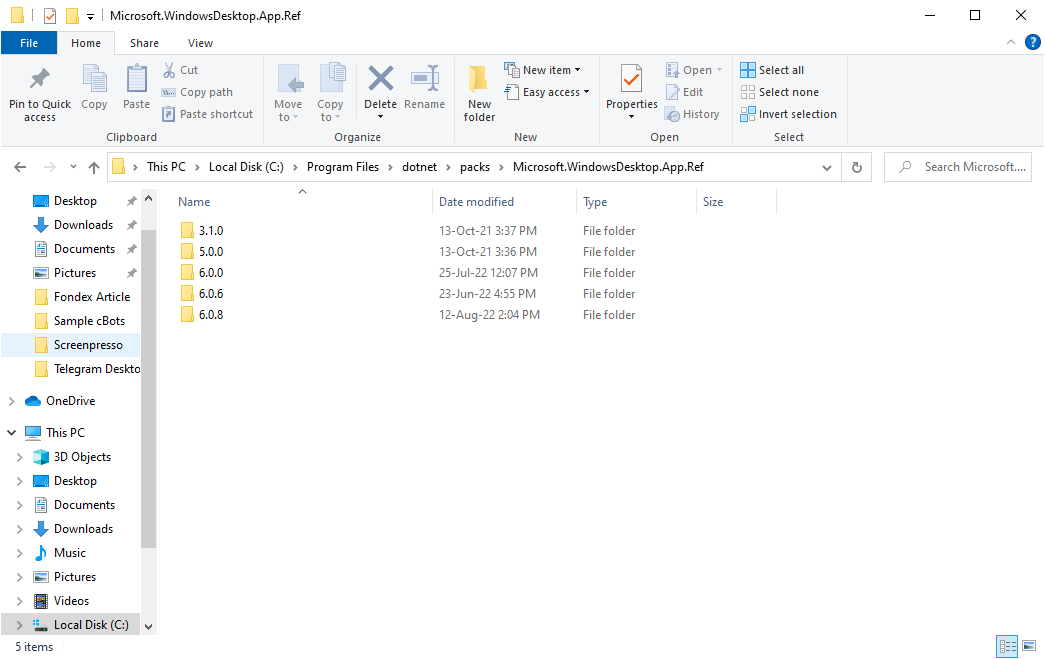The image size is (1045, 659).
Task: Click the Paste clipboard icon
Action: click(137, 79)
